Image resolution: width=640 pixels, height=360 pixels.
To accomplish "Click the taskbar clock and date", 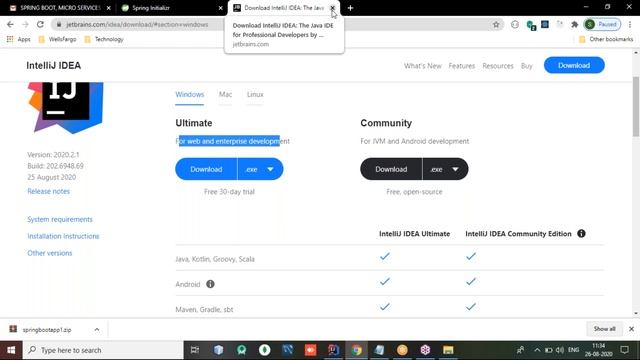I will point(598,350).
